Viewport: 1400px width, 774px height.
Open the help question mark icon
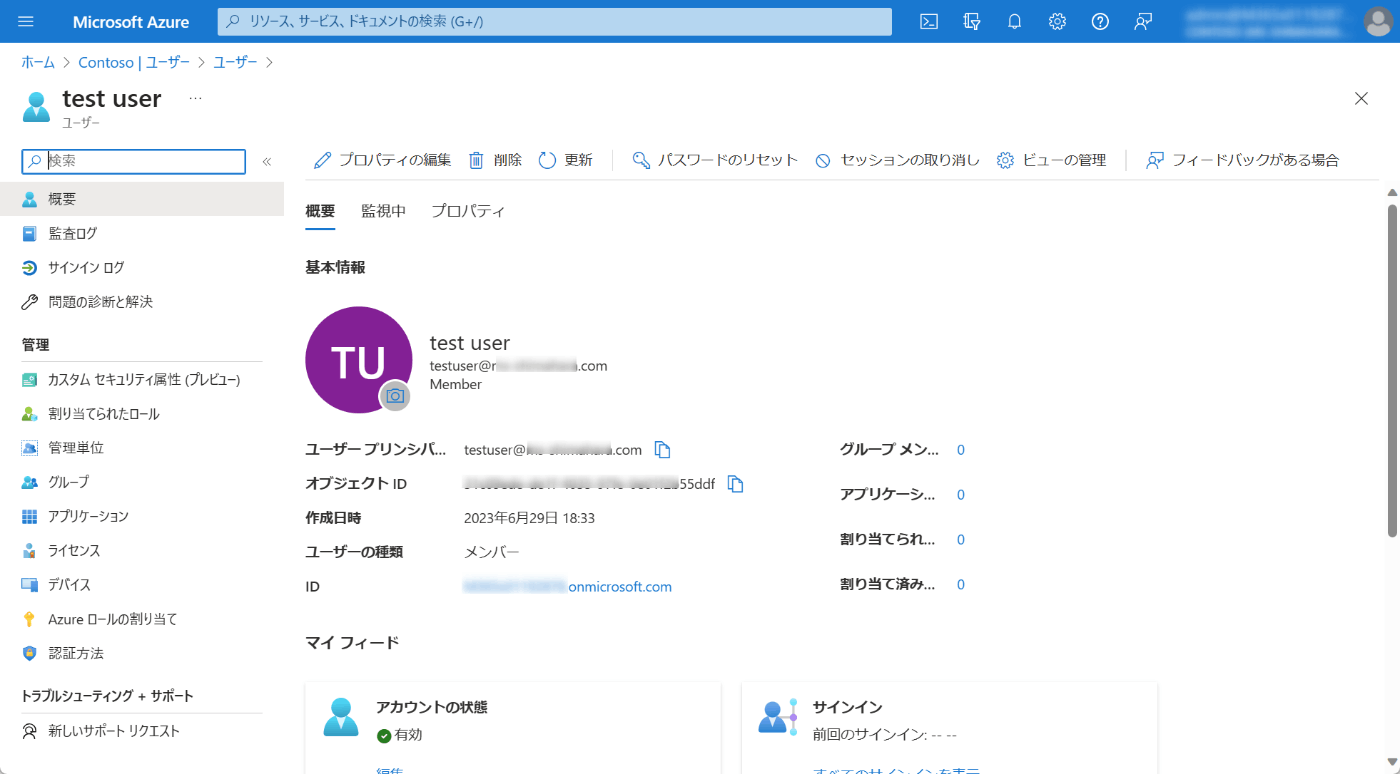tap(1100, 21)
